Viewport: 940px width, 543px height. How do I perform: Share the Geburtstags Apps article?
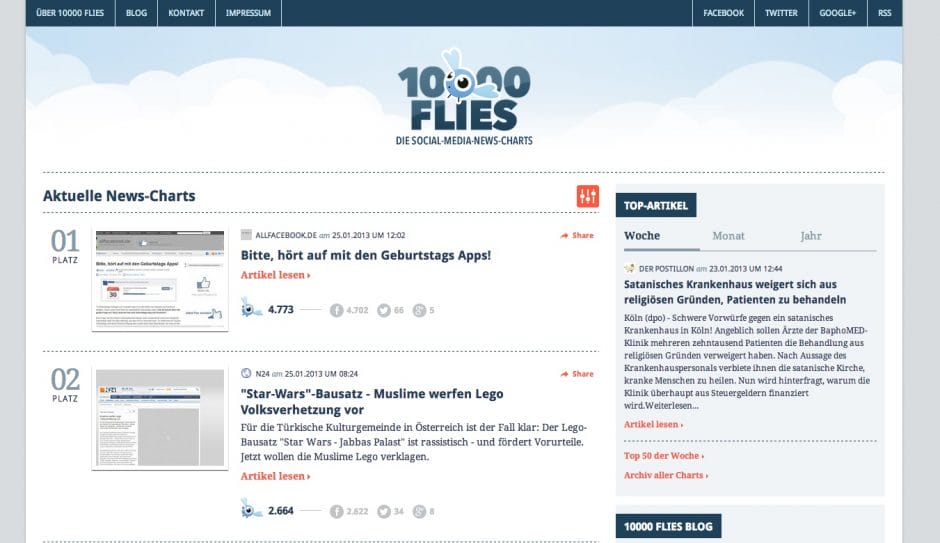pyautogui.click(x=577, y=236)
